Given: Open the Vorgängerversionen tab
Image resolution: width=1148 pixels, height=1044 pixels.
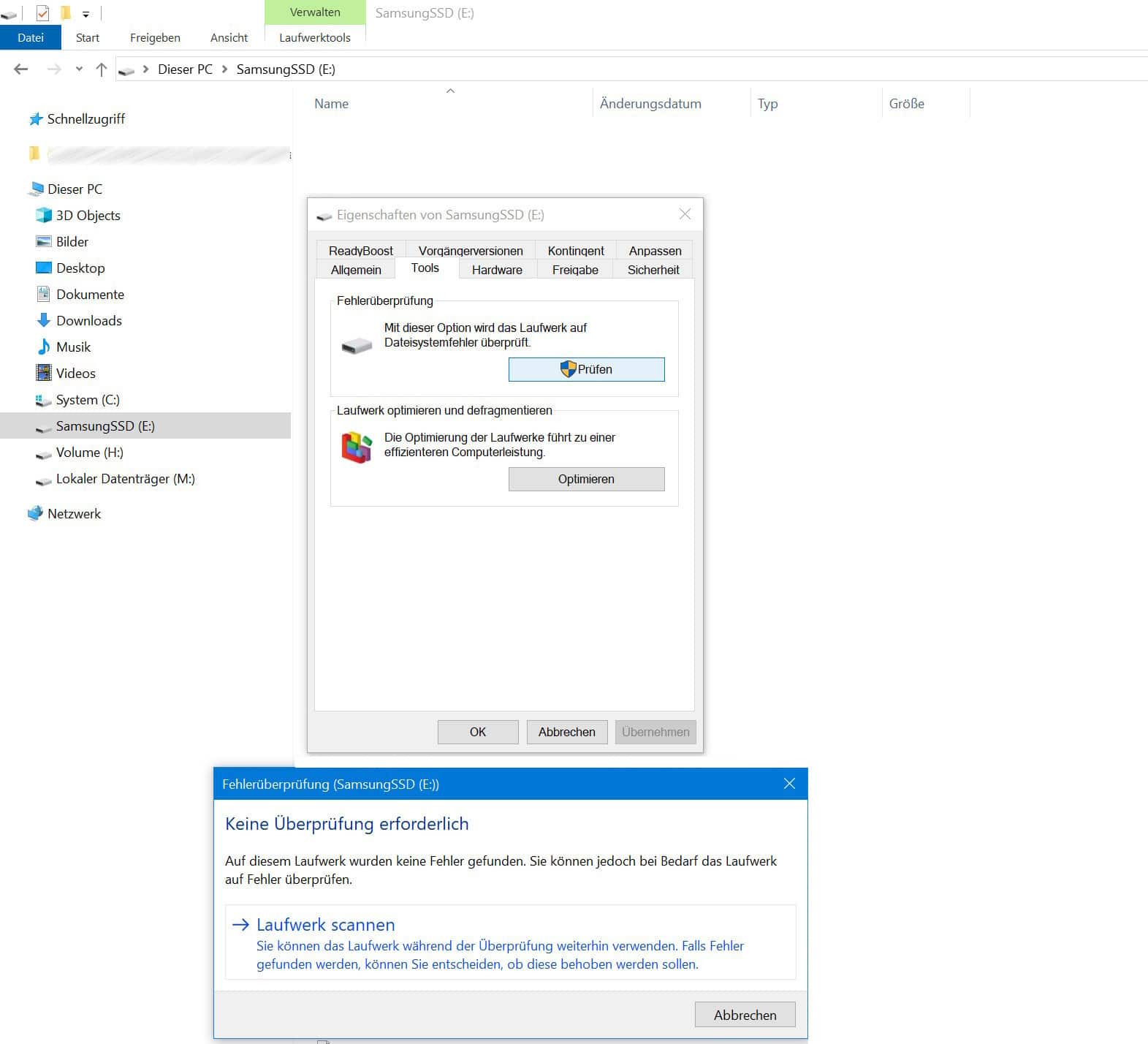Looking at the screenshot, I should [x=471, y=250].
